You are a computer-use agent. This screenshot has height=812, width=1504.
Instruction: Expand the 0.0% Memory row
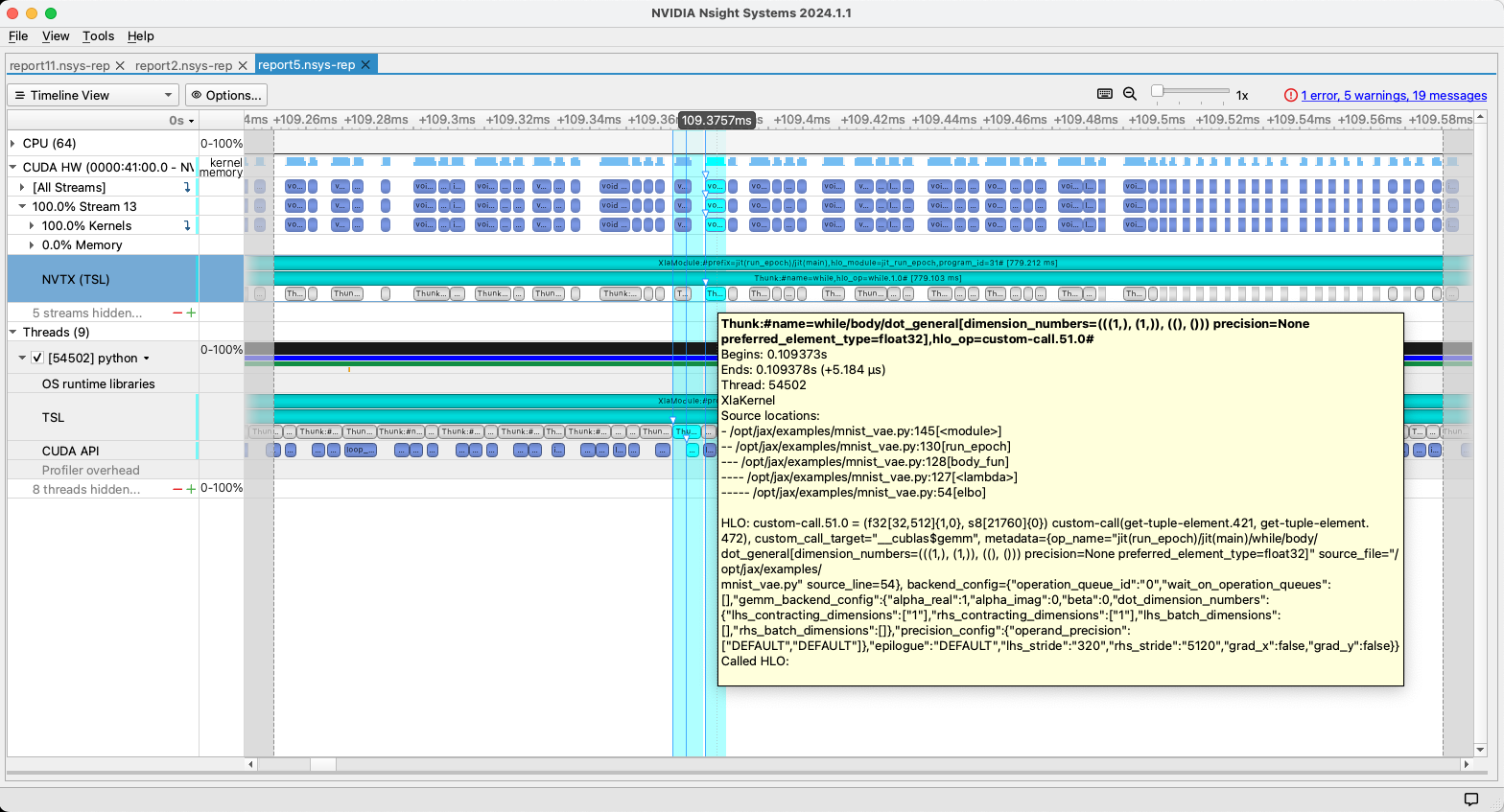[32, 244]
